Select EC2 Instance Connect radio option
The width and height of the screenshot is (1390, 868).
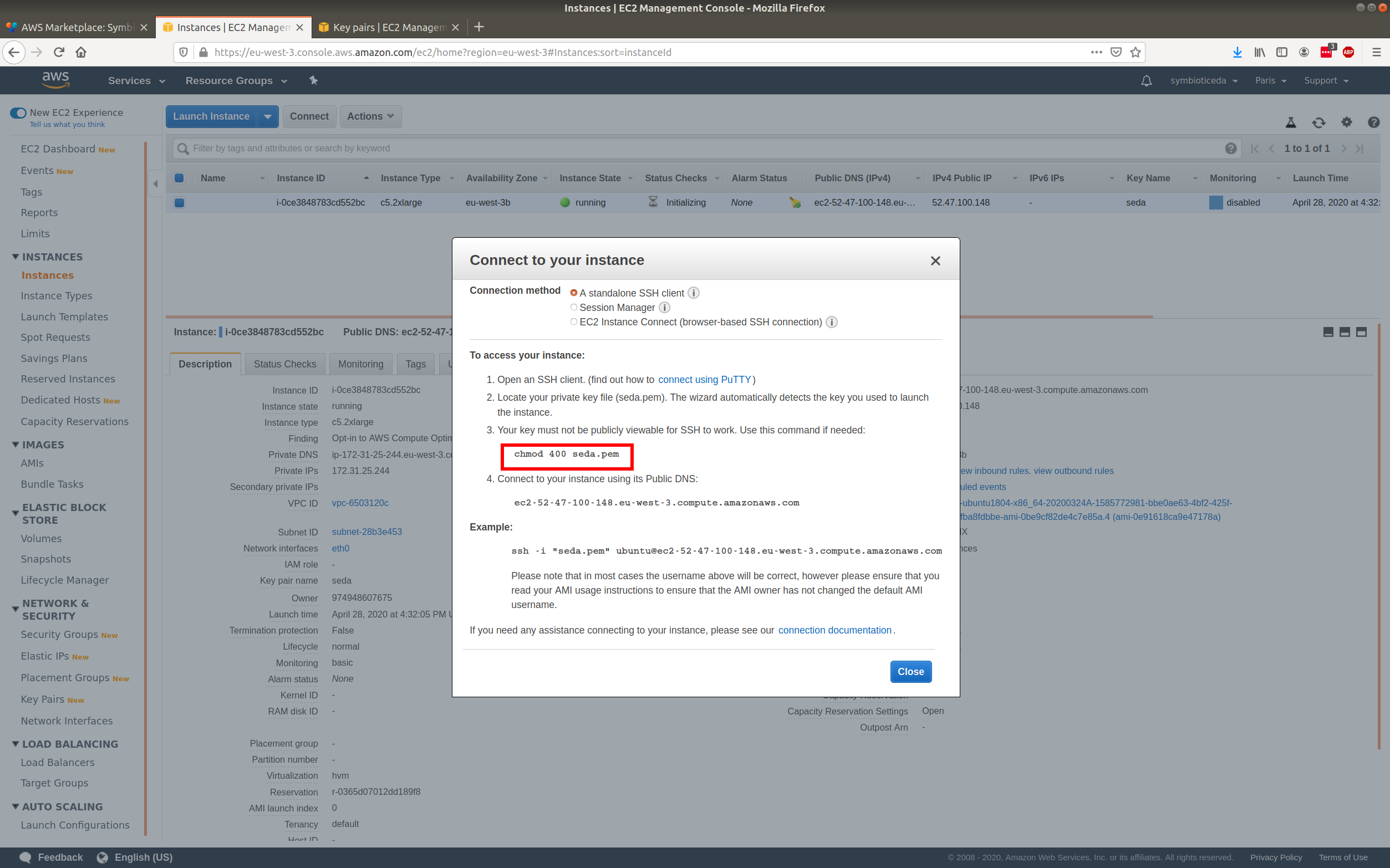click(573, 321)
